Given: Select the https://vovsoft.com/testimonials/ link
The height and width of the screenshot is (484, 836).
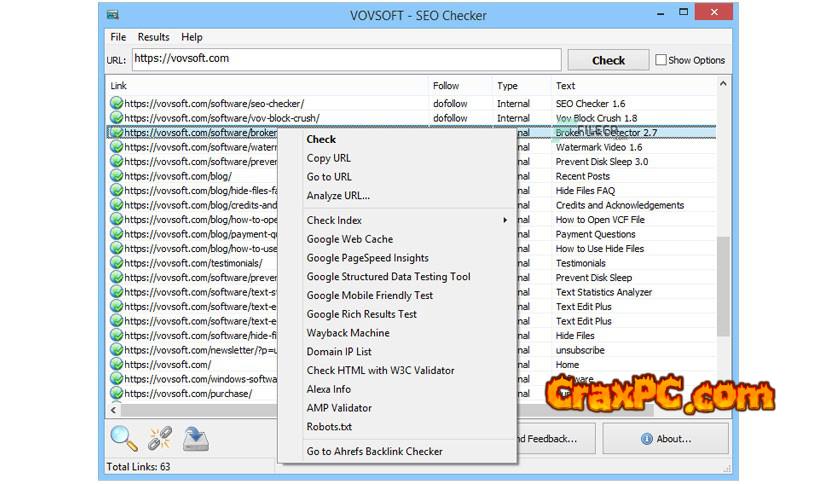Looking at the screenshot, I should coord(193,263).
